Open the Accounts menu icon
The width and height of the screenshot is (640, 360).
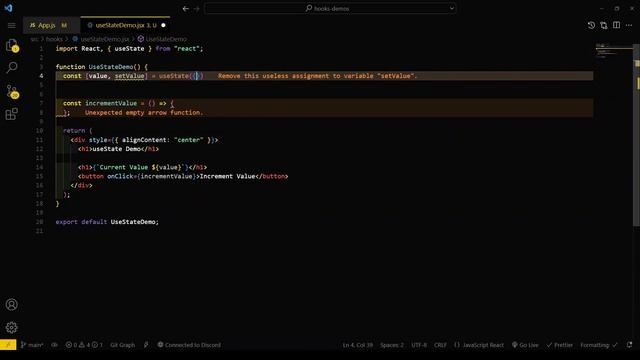click(11, 304)
